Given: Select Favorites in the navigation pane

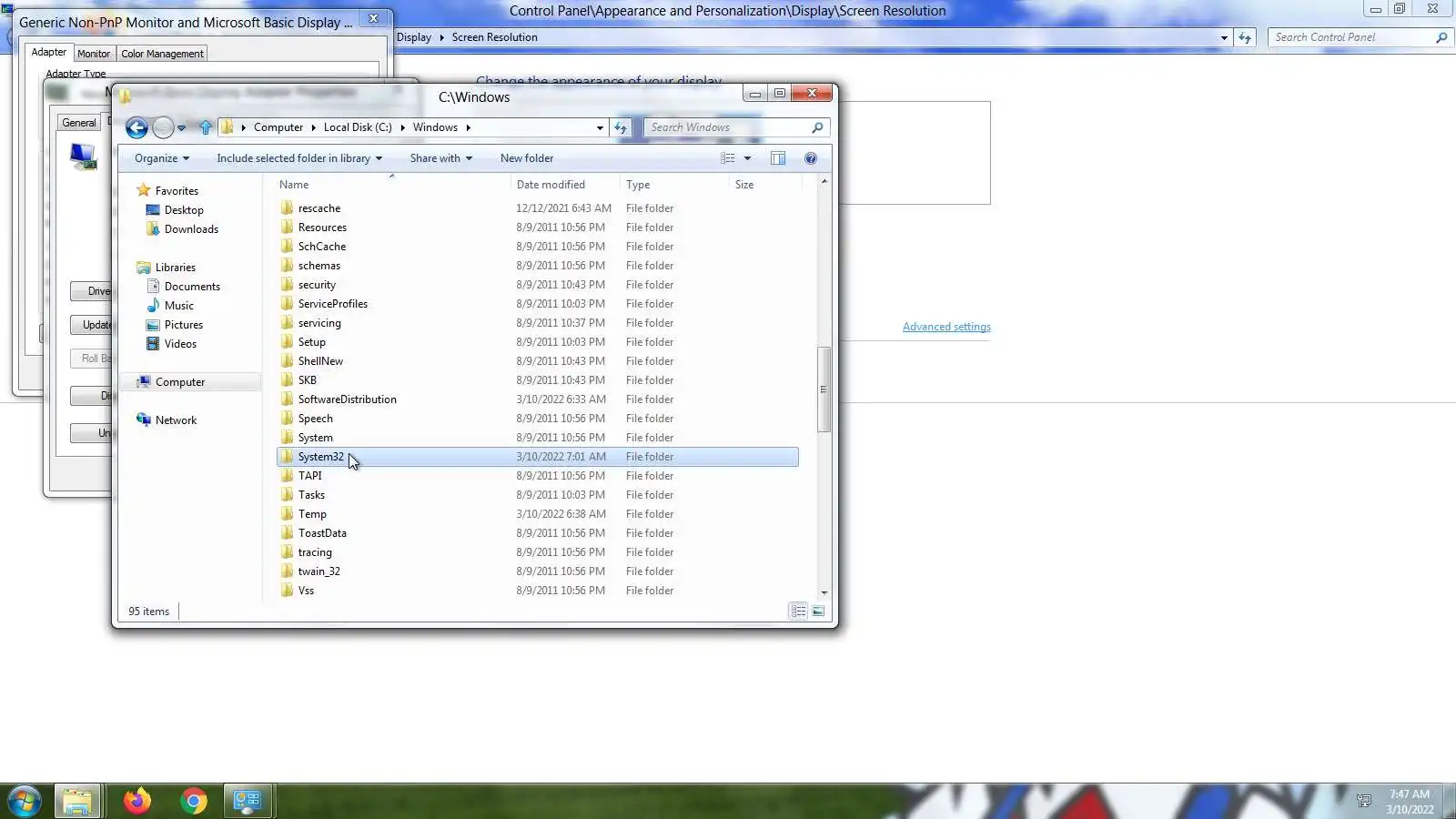Looking at the screenshot, I should [x=177, y=191].
